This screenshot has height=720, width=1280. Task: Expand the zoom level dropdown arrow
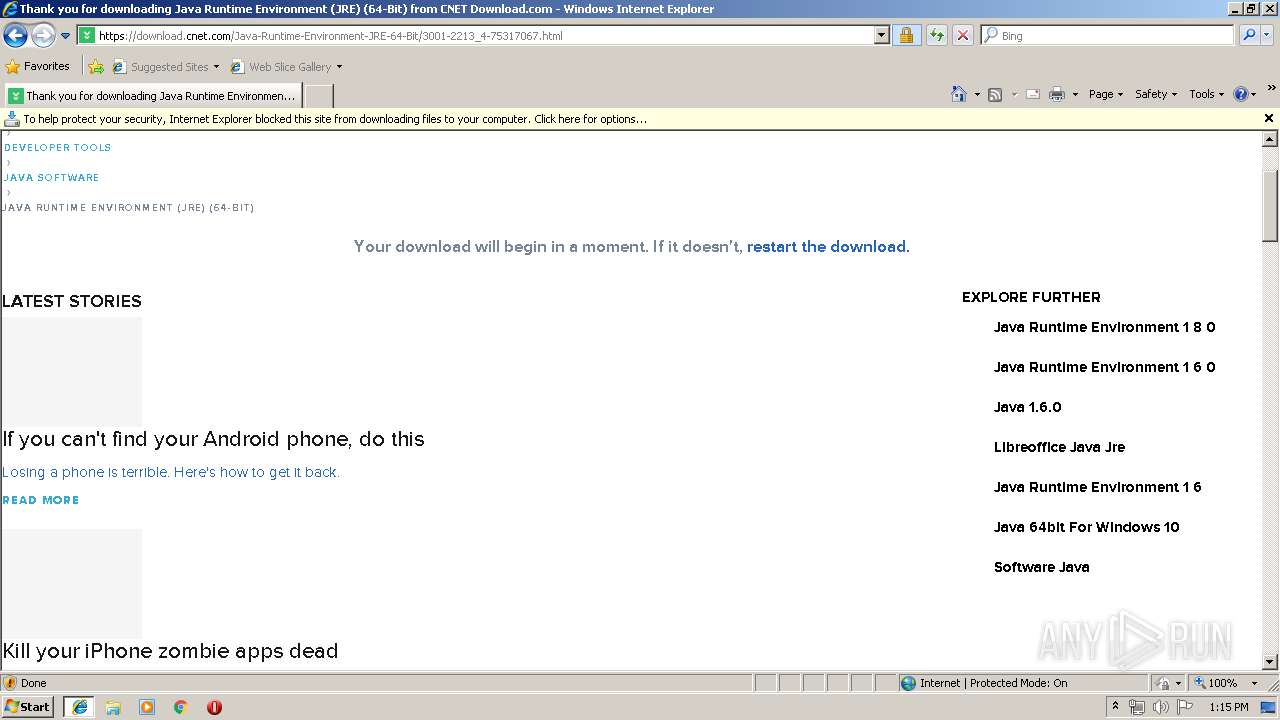coord(1254,683)
